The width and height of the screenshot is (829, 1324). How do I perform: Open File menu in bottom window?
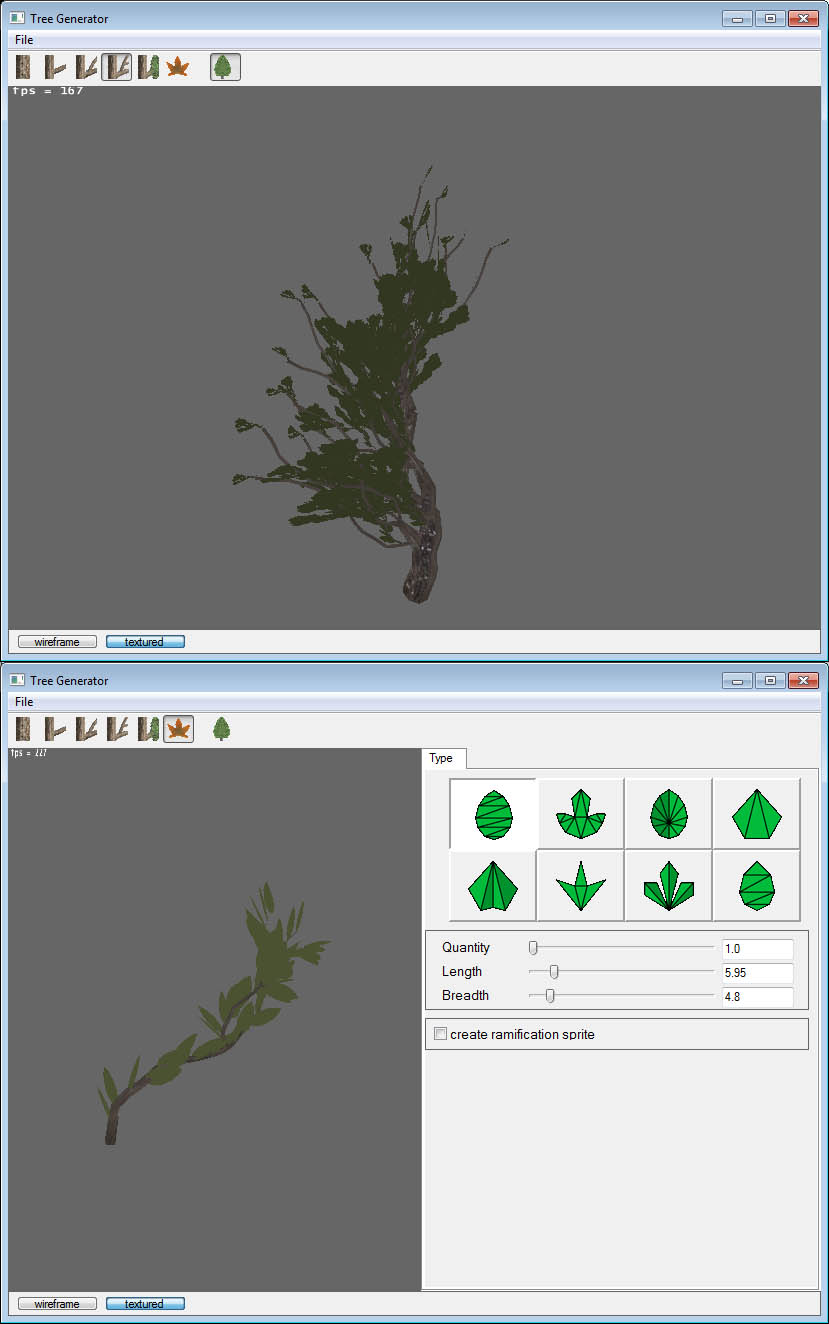tap(24, 702)
